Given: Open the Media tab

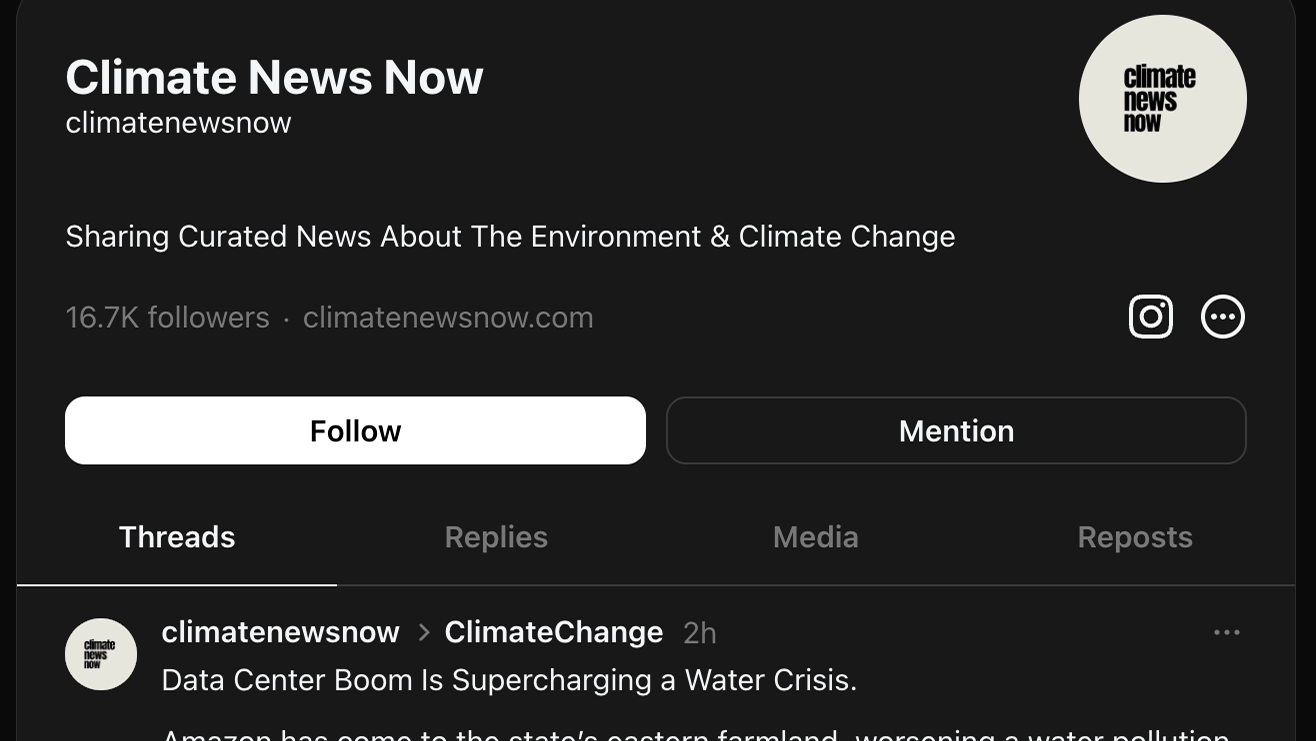Looking at the screenshot, I should (x=815, y=537).
